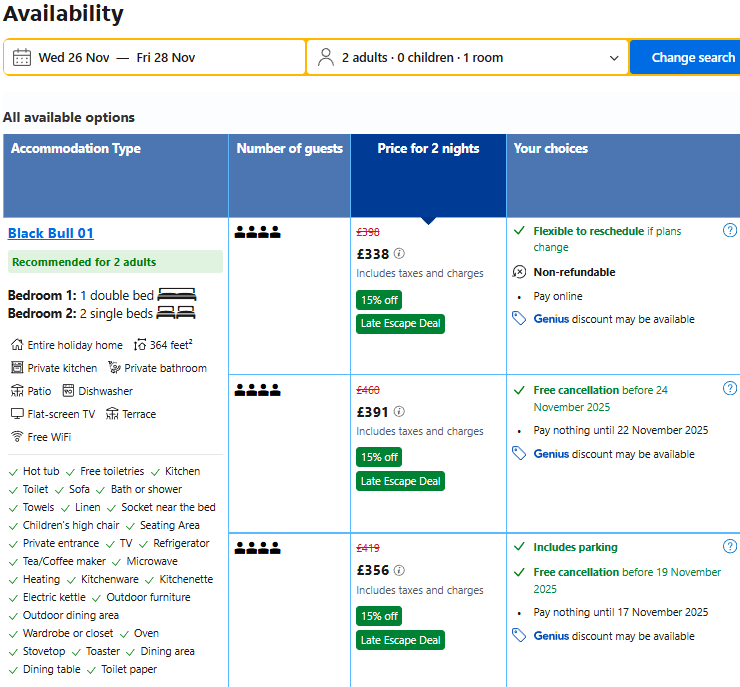Open info icon next to £338 price
Viewport: 740px width, 687px height.
[399, 254]
